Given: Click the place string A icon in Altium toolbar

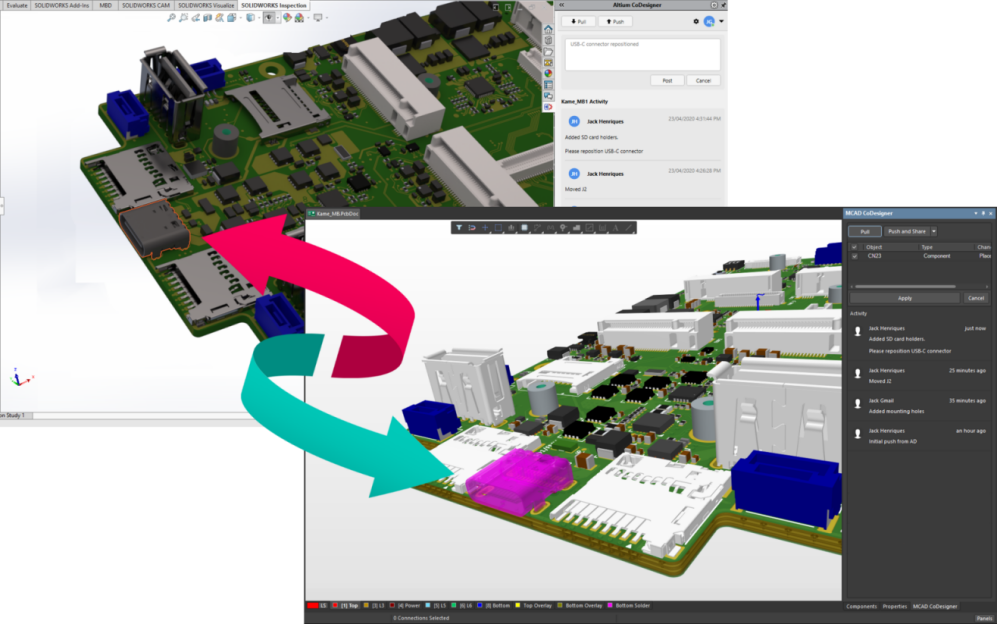Looking at the screenshot, I should 615,228.
